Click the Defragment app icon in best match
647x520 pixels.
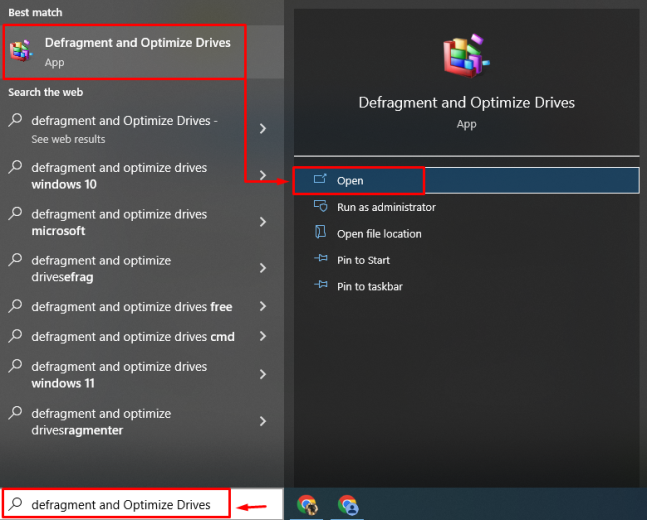(x=21, y=51)
